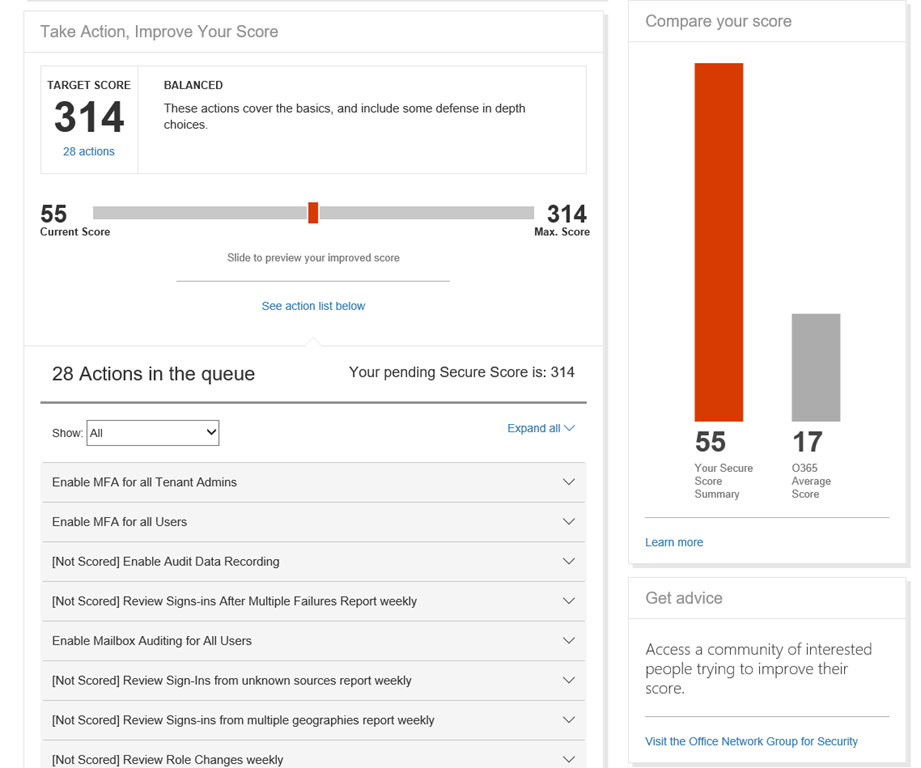Expand Signs-ins from multiple geographies chevron
921x768 pixels.
(x=568, y=720)
